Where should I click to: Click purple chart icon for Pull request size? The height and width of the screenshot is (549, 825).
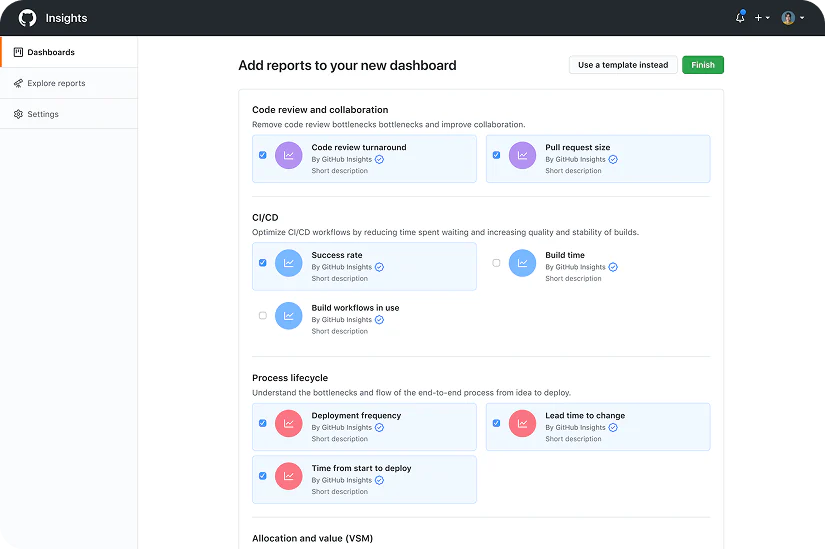tap(522, 155)
